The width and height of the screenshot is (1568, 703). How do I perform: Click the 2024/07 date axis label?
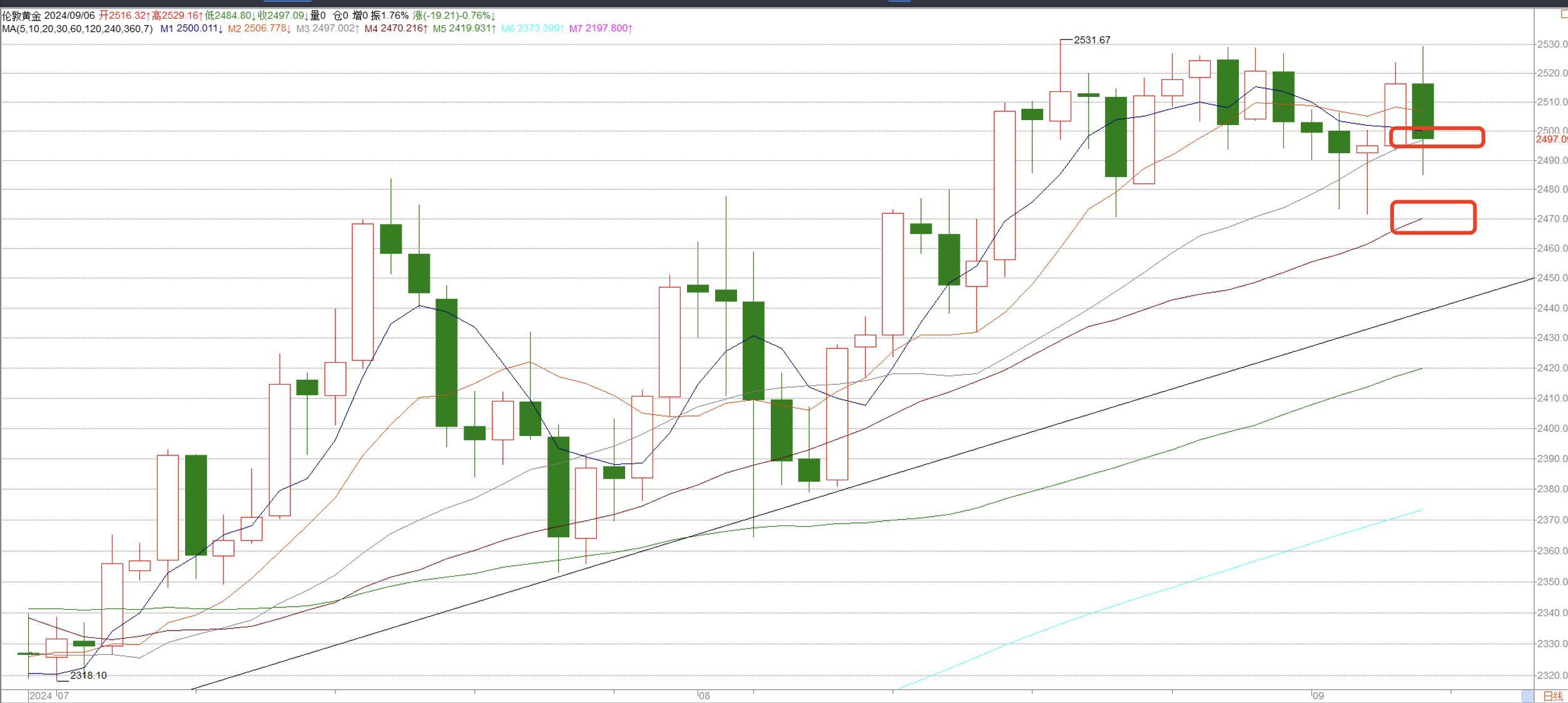click(x=49, y=696)
